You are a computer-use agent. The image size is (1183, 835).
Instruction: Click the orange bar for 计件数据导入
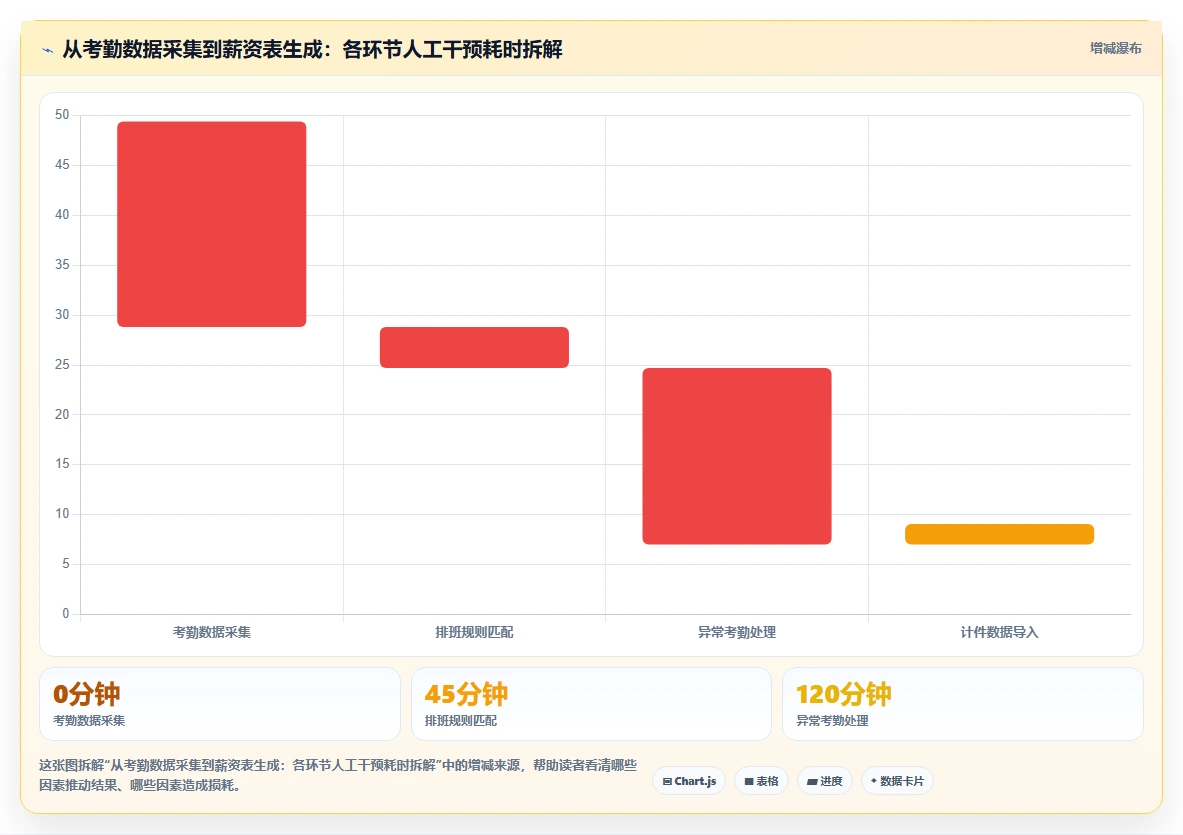click(999, 534)
